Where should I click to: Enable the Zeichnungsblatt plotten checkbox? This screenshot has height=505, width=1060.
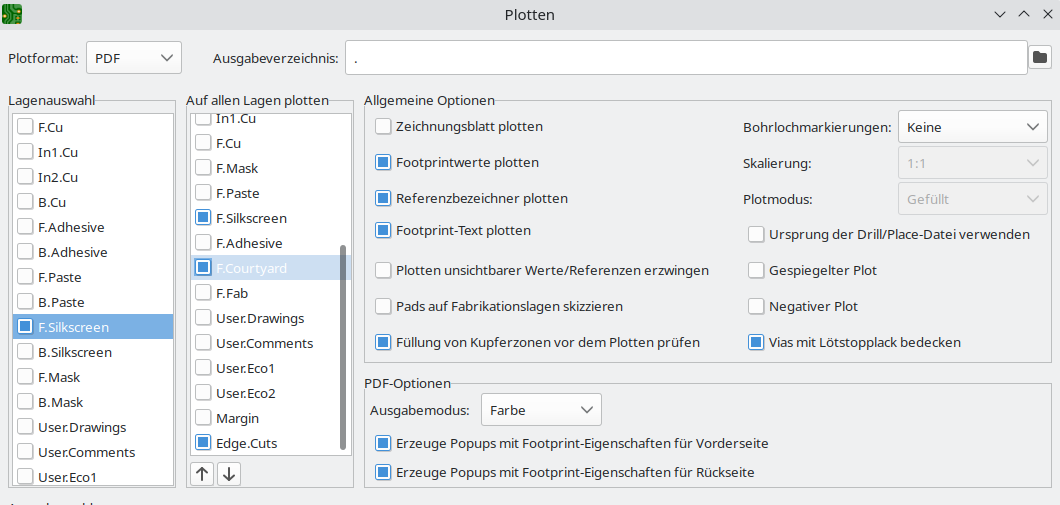click(x=383, y=127)
